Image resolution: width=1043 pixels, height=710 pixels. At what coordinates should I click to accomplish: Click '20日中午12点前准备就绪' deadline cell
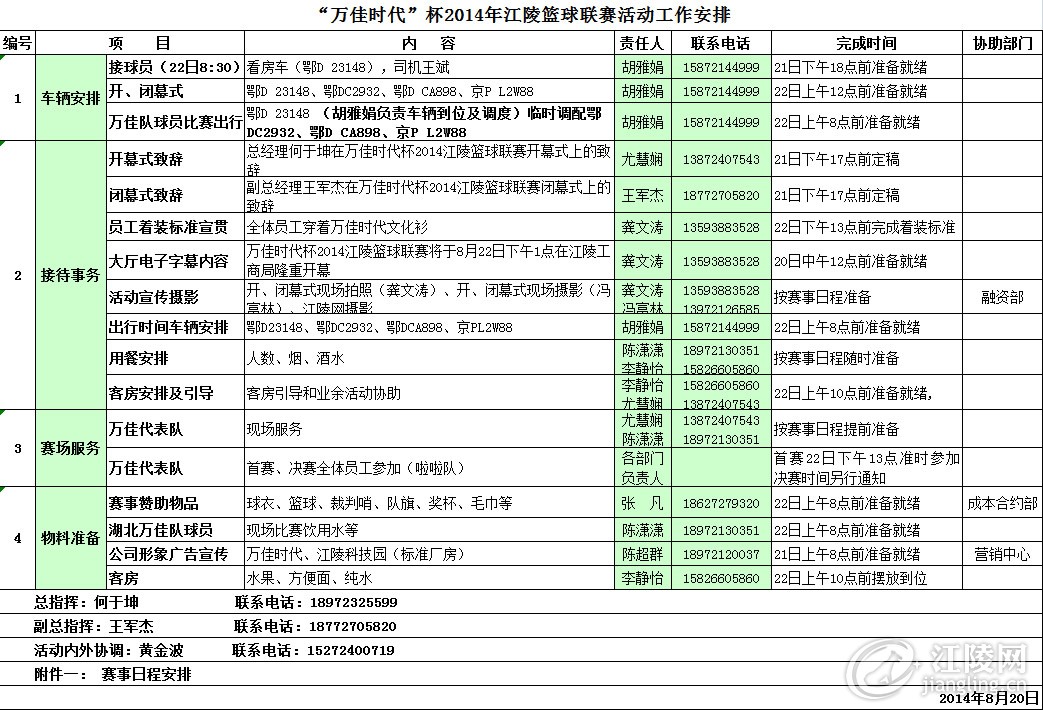point(867,261)
